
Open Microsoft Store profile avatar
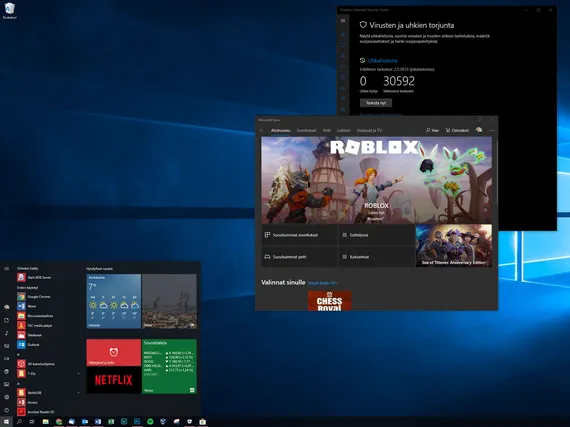point(479,130)
